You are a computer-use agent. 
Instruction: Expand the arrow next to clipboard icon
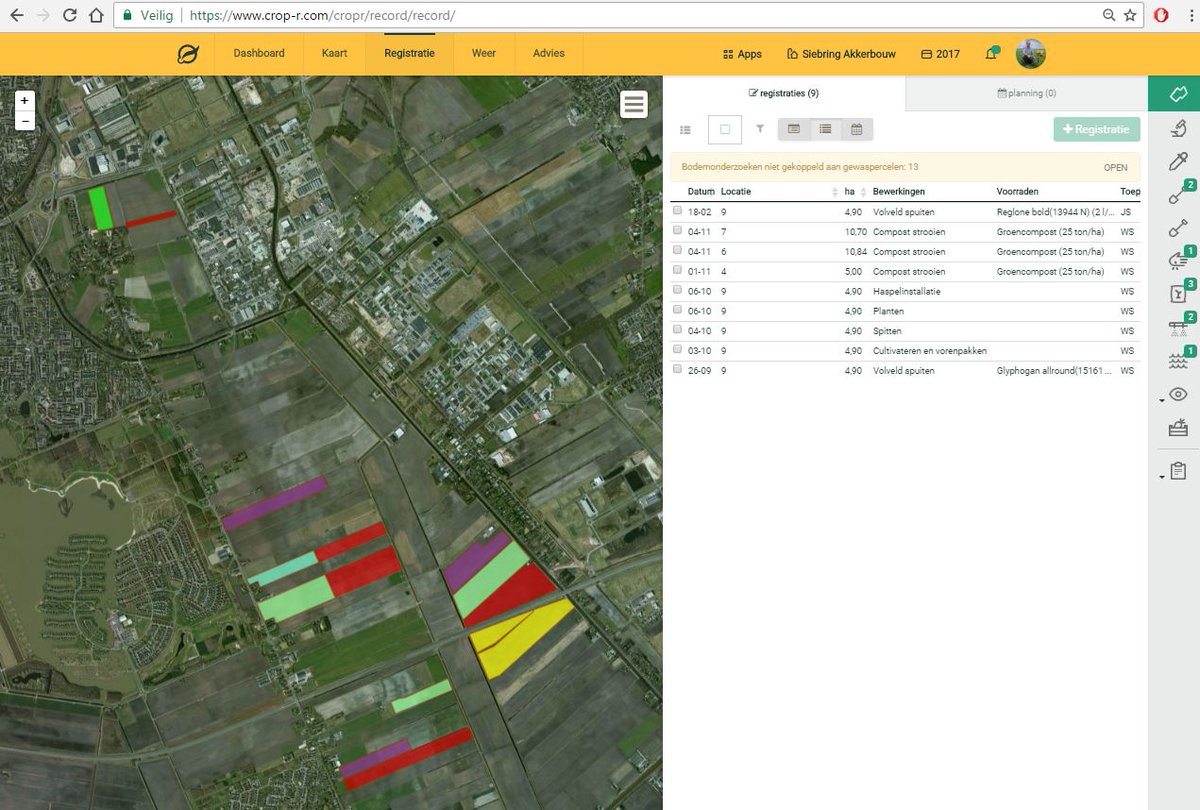pos(1162,477)
